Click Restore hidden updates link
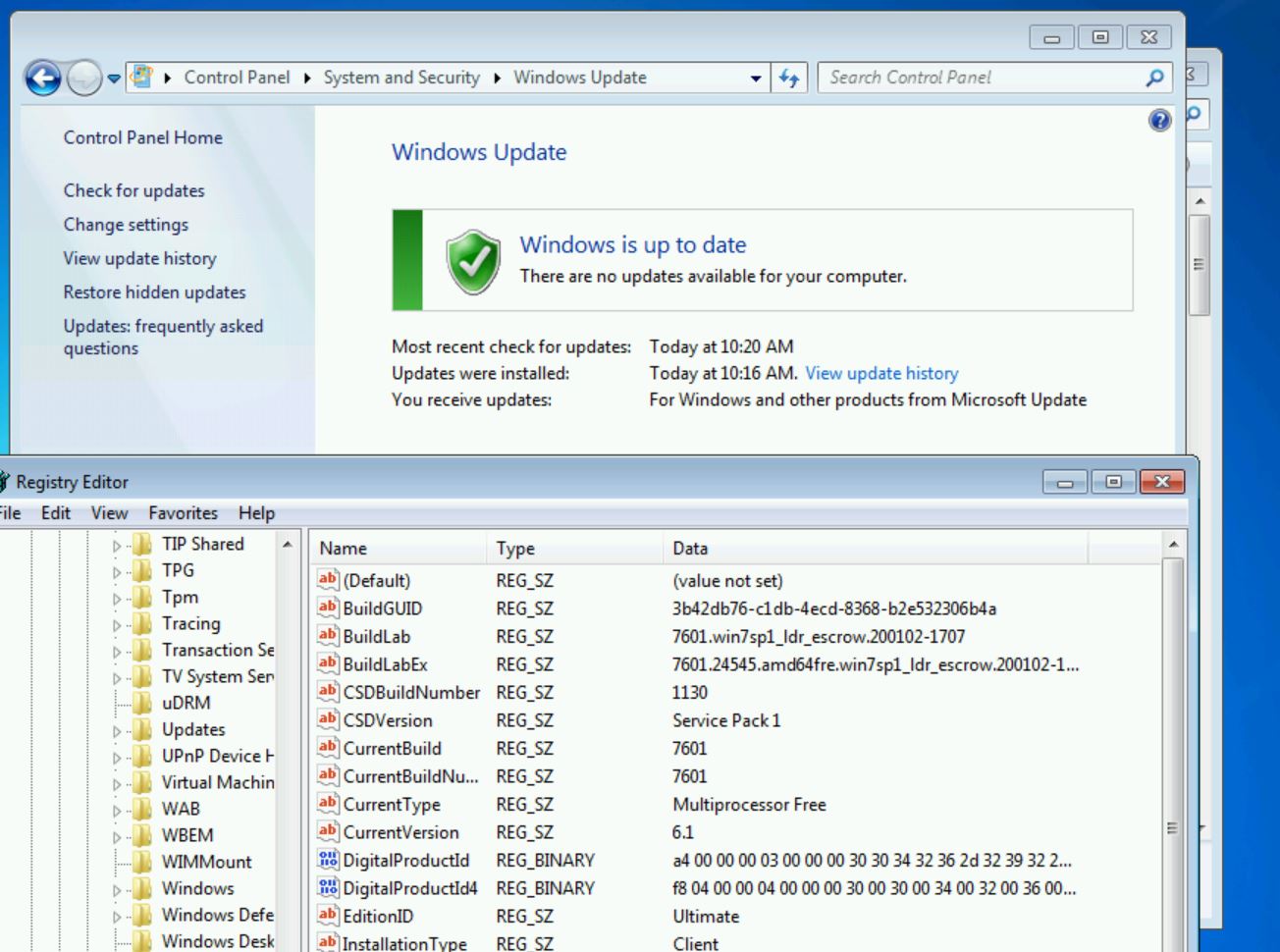Viewport: 1280px width, 952px height. tap(154, 291)
